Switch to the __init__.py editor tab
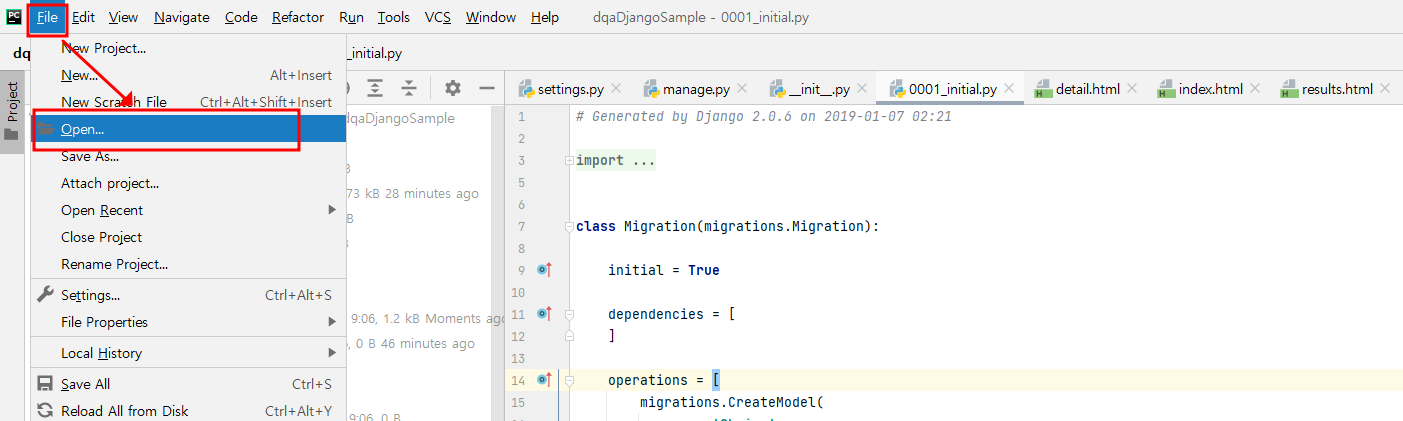Image resolution: width=1403 pixels, height=421 pixels. (817, 89)
